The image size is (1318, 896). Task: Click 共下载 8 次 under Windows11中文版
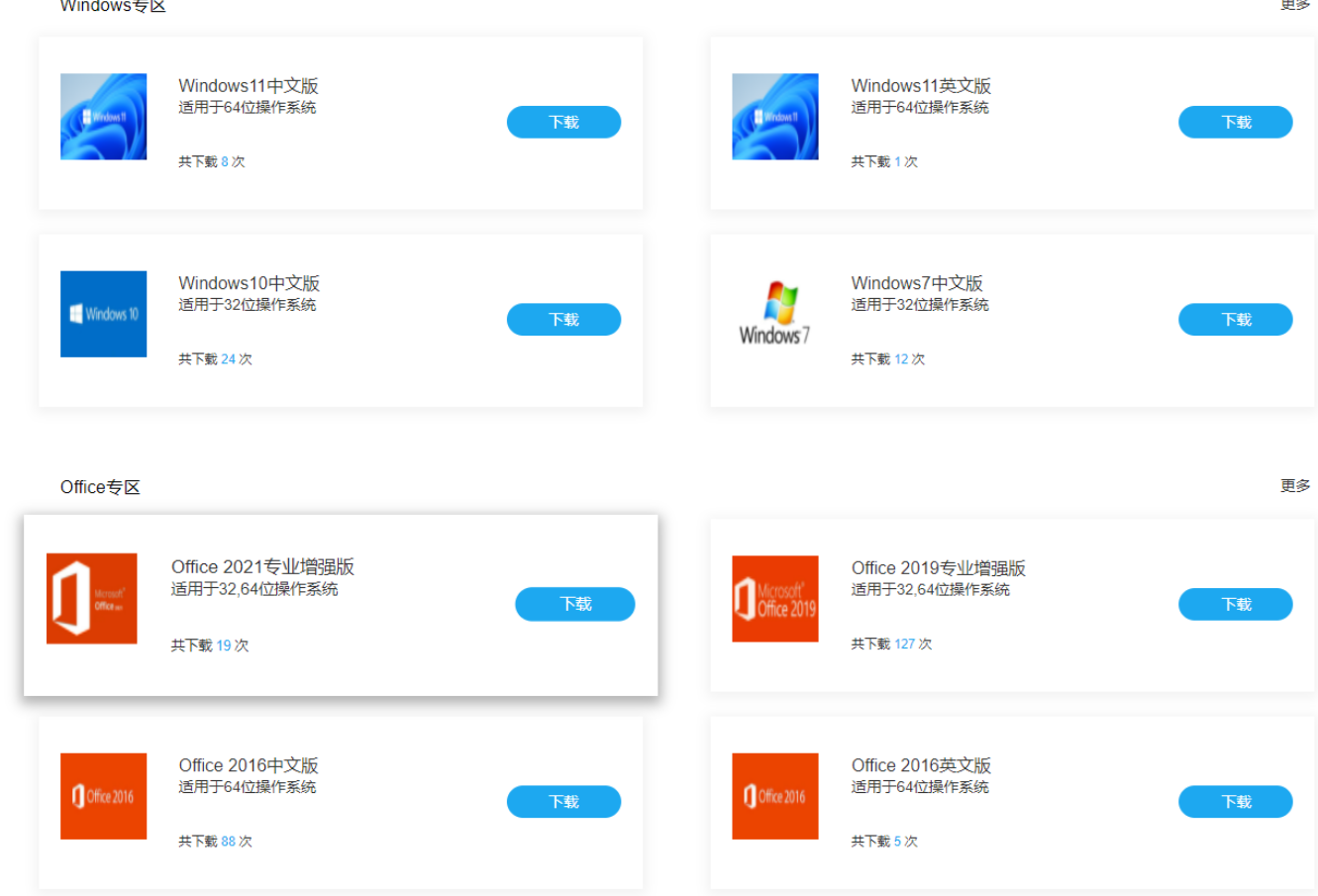click(x=212, y=161)
